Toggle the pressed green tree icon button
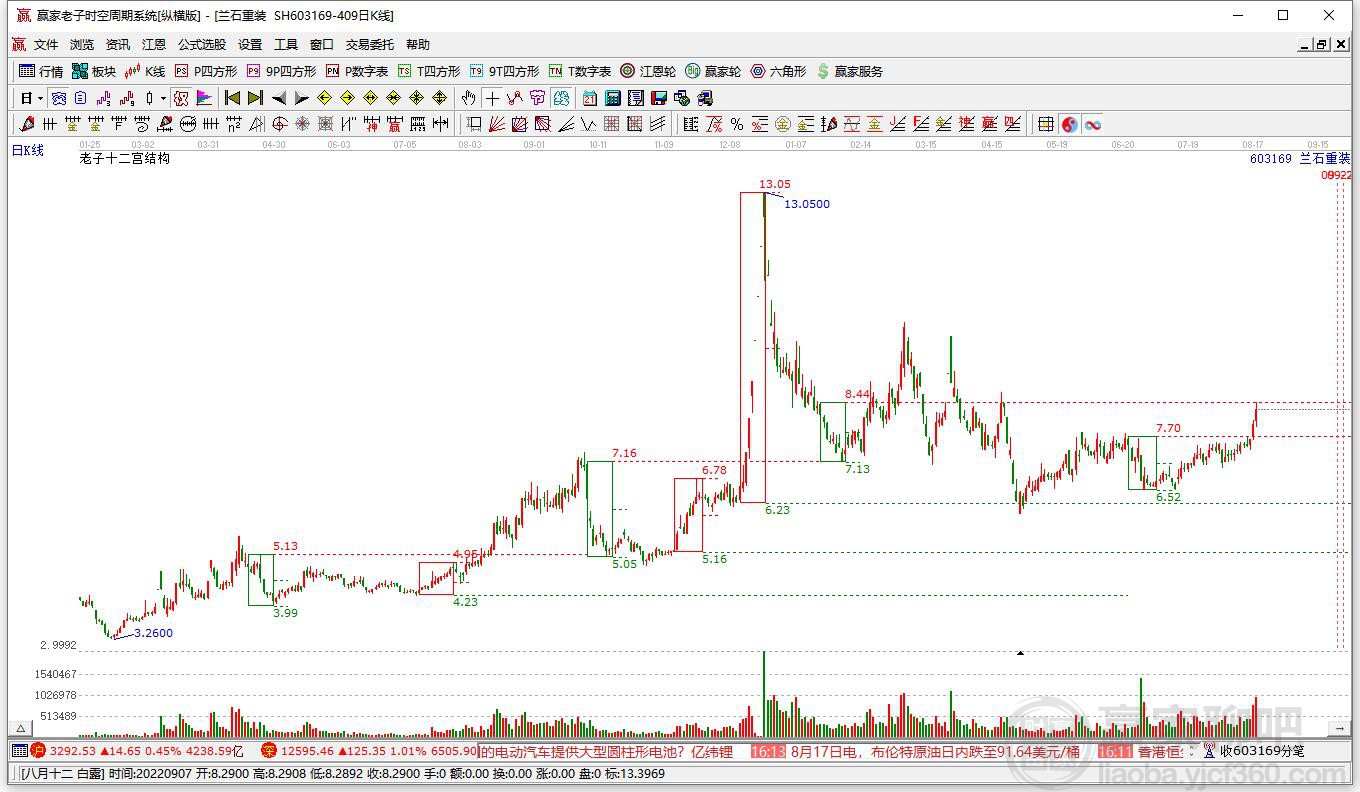Image resolution: width=1360 pixels, height=792 pixels. click(x=561, y=98)
